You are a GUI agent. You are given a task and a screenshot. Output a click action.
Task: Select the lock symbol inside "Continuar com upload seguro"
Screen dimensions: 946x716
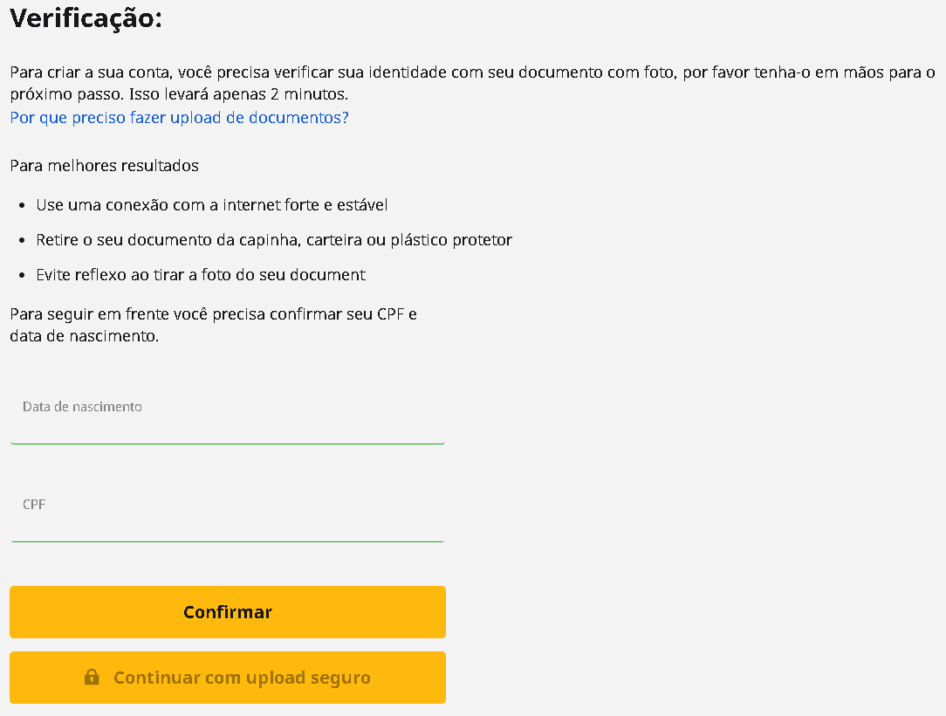(x=91, y=677)
